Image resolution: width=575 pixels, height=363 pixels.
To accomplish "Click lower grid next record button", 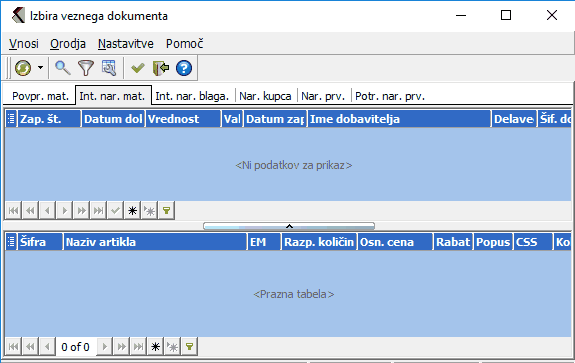I will [x=105, y=346].
